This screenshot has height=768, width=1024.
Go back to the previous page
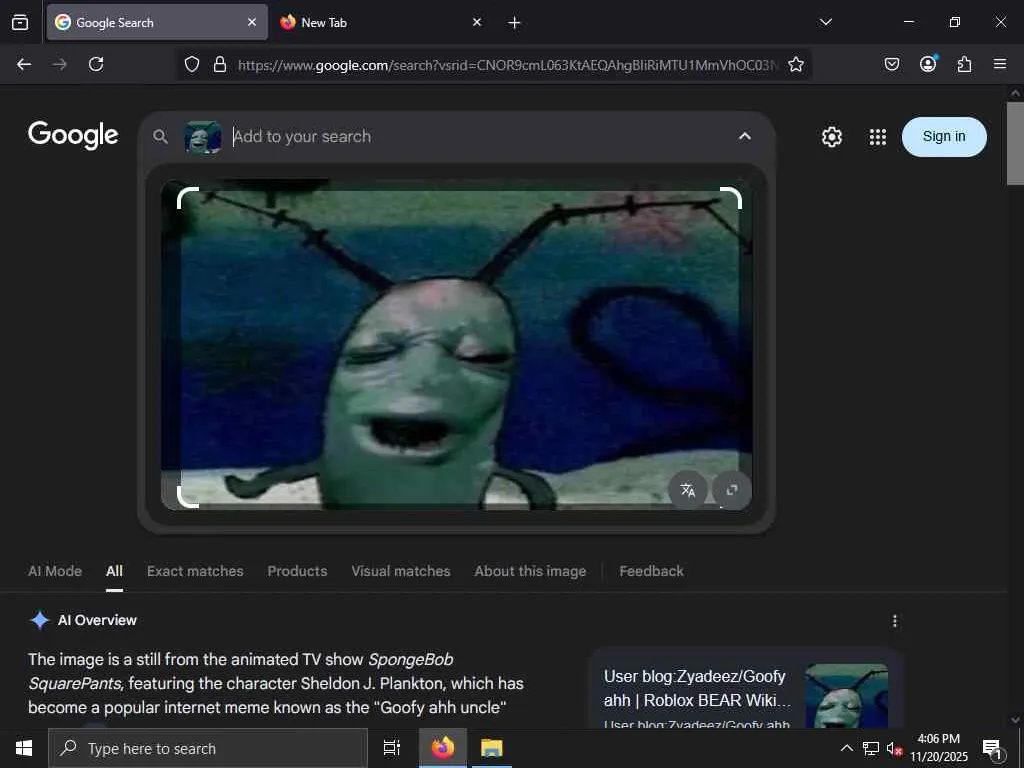24,64
